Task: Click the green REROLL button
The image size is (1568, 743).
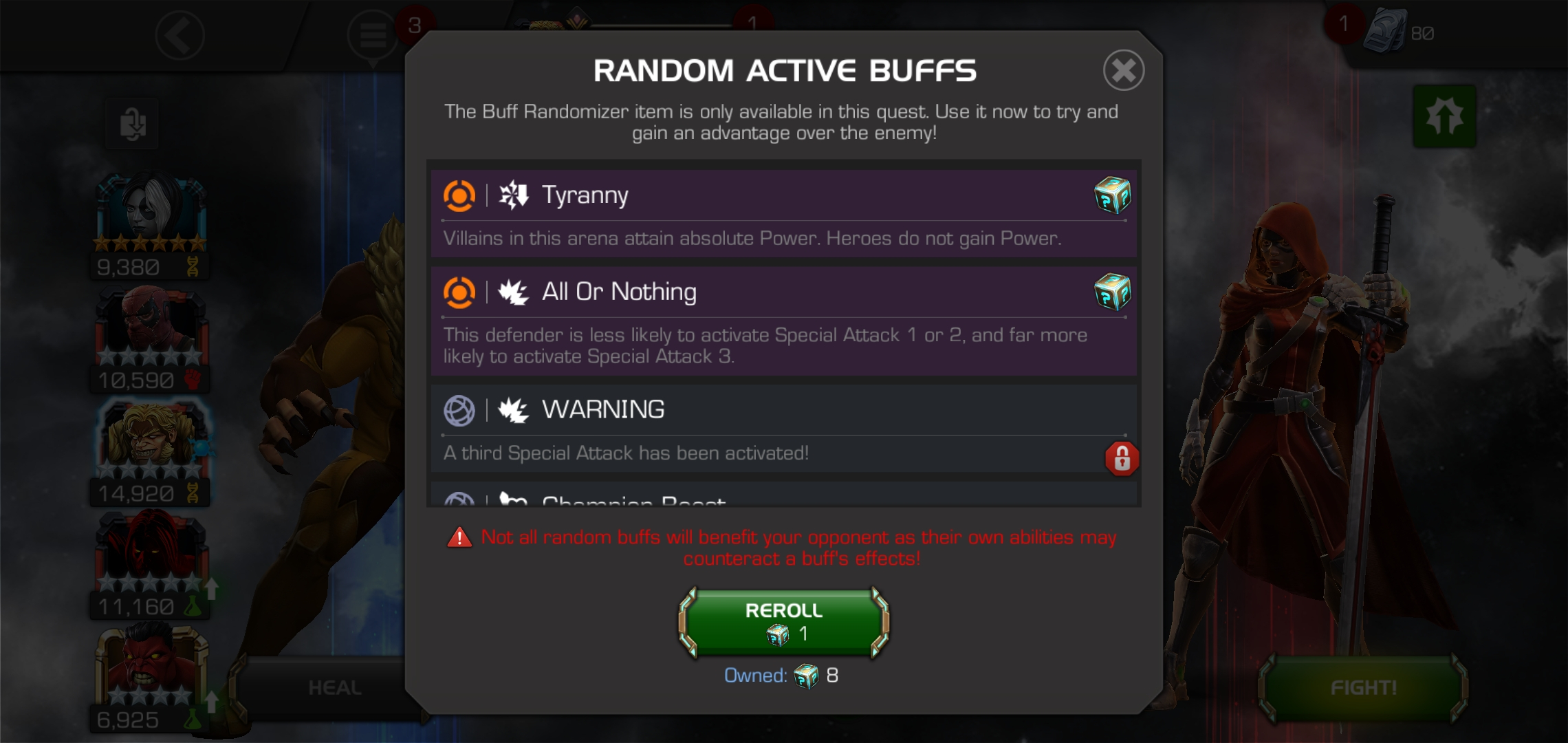Action: (x=784, y=622)
